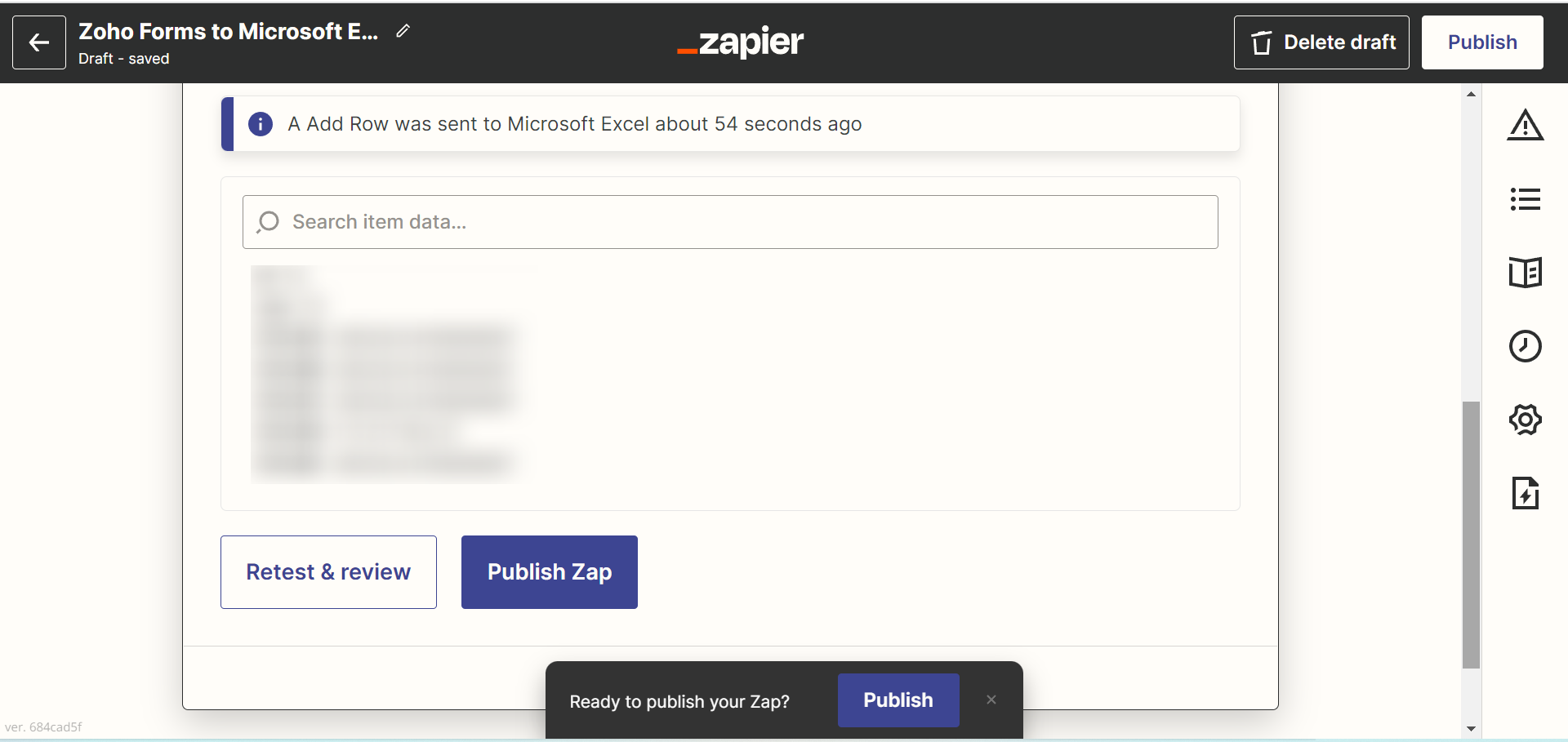The height and width of the screenshot is (742, 1568).
Task: Click the zapier logo
Action: click(x=741, y=42)
